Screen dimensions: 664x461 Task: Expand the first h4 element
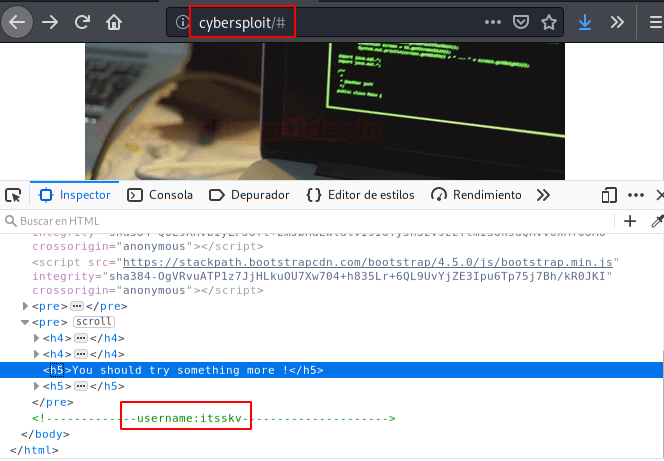pyautogui.click(x=36, y=338)
